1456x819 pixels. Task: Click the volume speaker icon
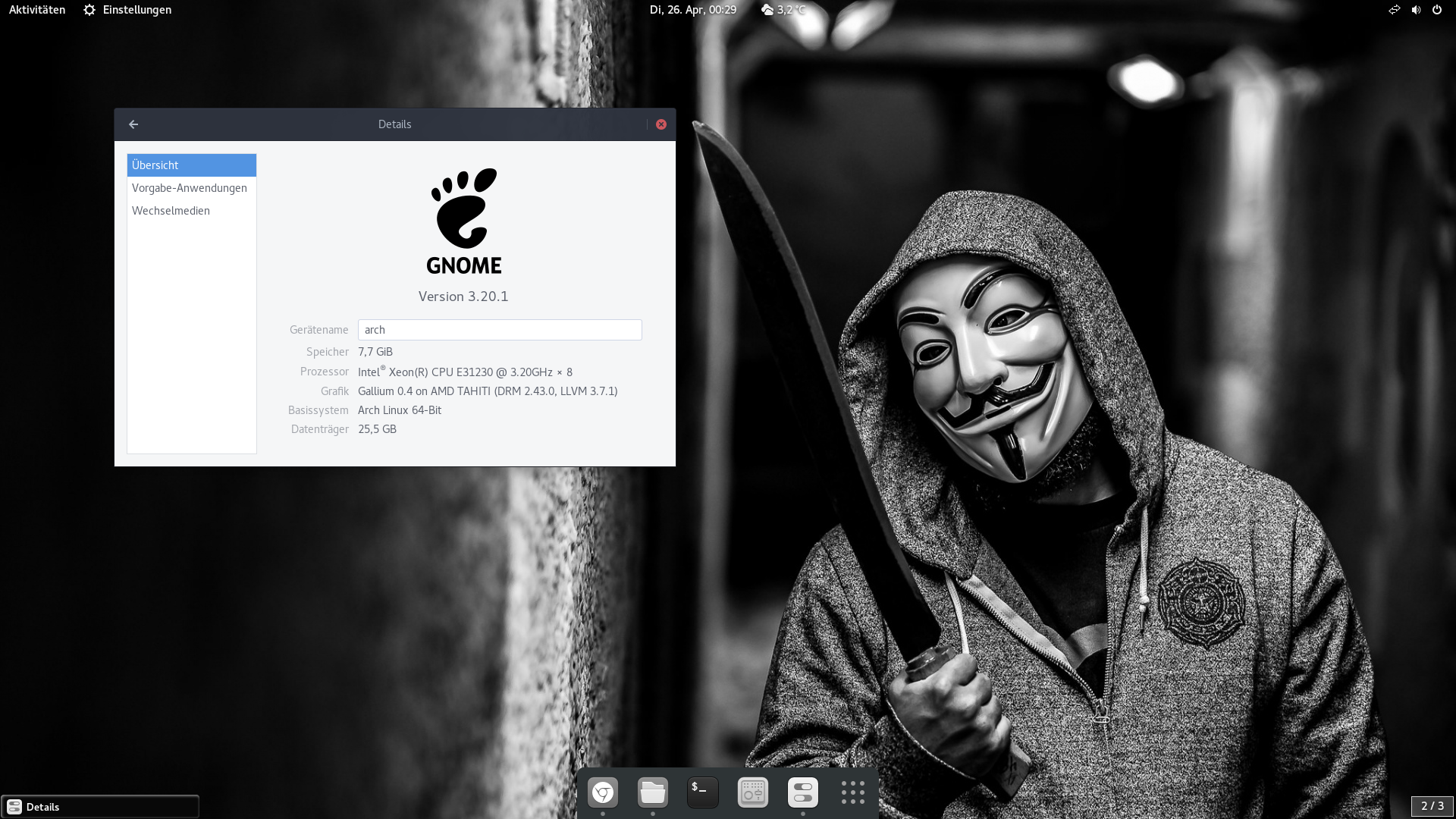1416,10
